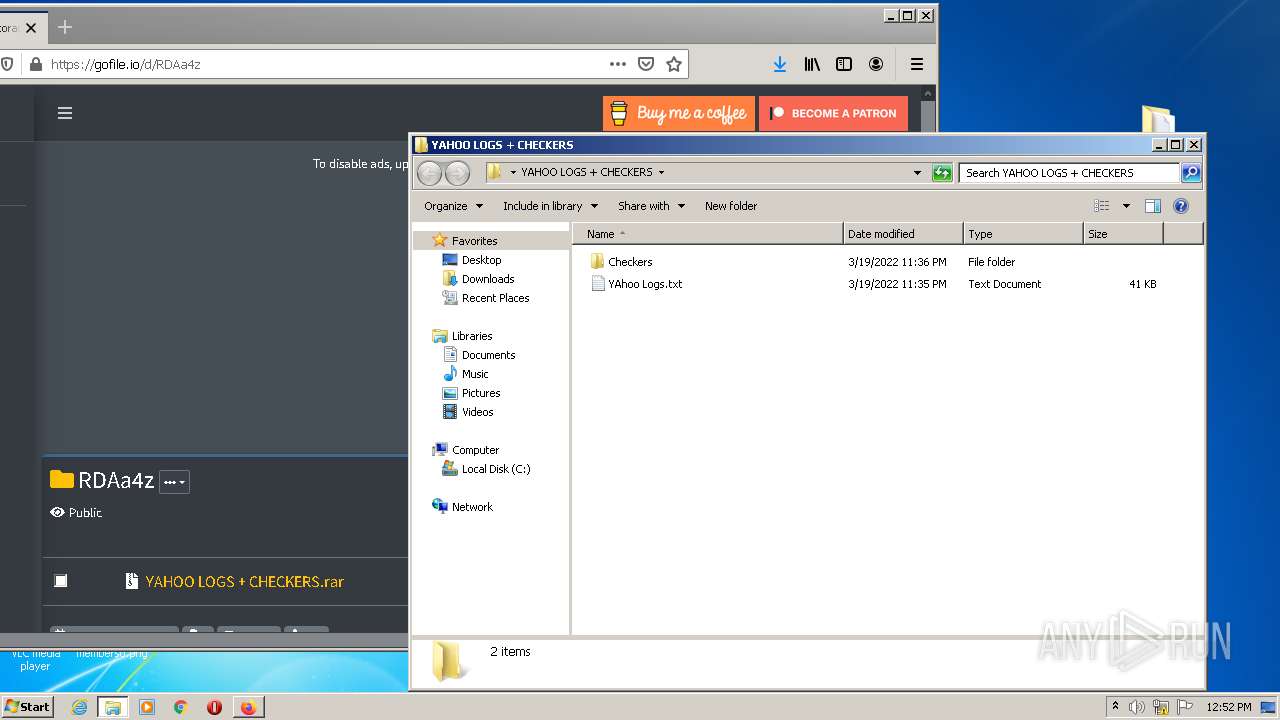Open the Organize dropdown menu

click(453, 206)
